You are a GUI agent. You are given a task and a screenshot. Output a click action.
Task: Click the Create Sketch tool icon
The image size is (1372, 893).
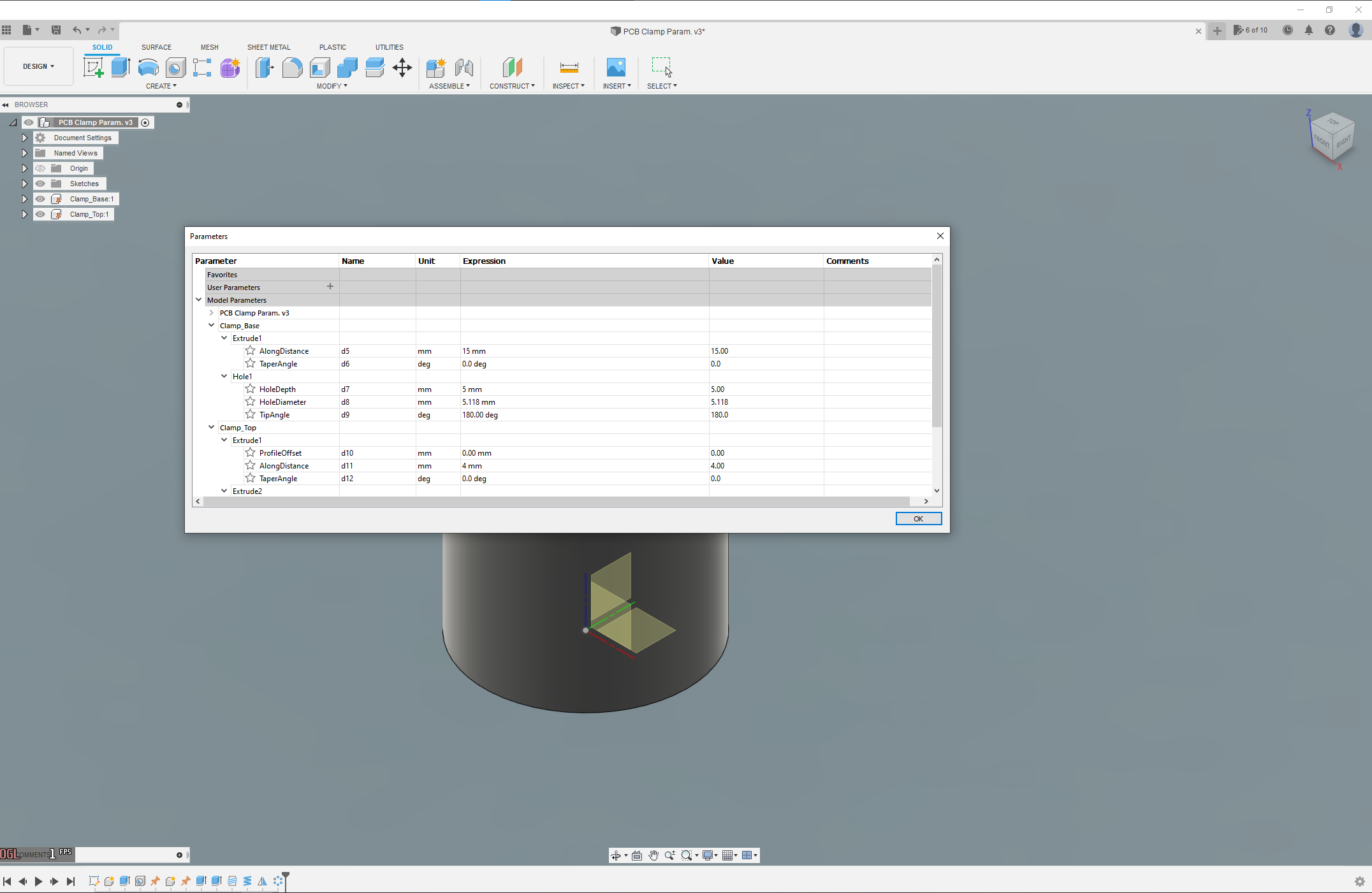[93, 67]
